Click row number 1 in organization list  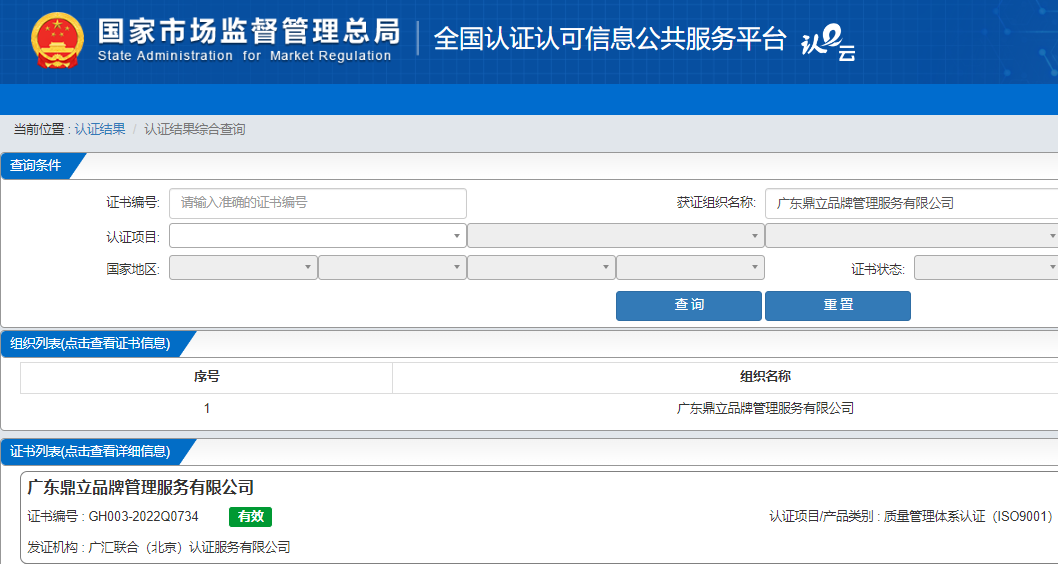click(206, 408)
